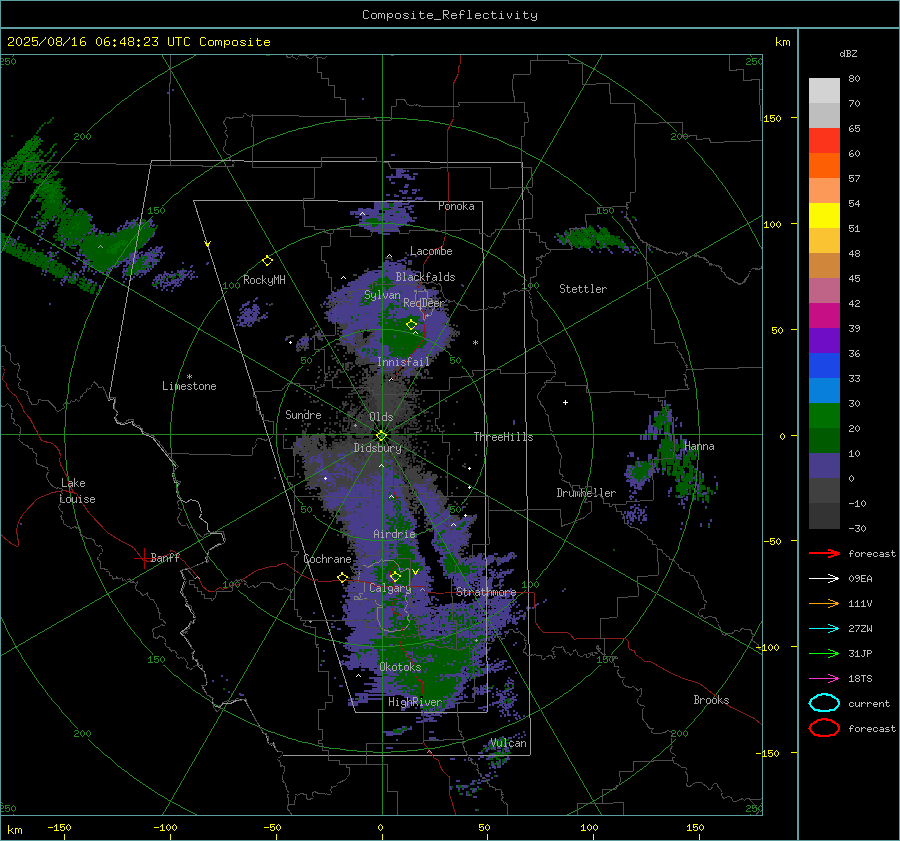This screenshot has height=841, width=900.
Task: Click the yellow radar site diamond near Didsbury
Action: pyautogui.click(x=381, y=435)
